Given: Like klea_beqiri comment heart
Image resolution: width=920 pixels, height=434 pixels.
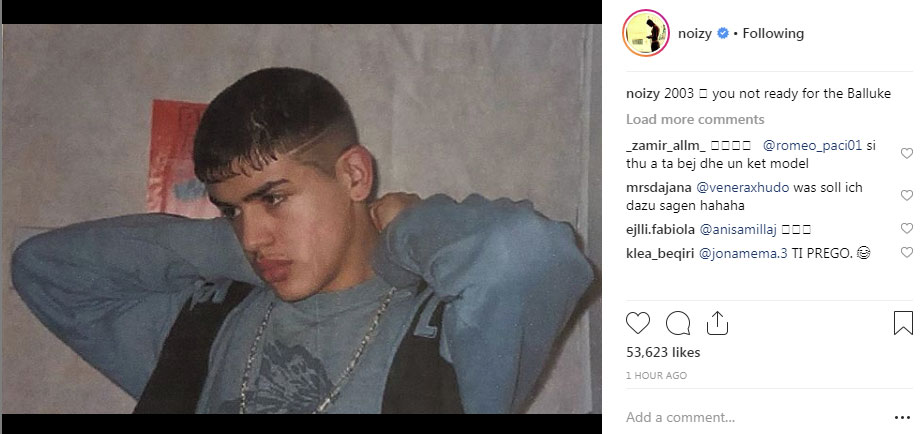Looking at the screenshot, I should tap(907, 253).
